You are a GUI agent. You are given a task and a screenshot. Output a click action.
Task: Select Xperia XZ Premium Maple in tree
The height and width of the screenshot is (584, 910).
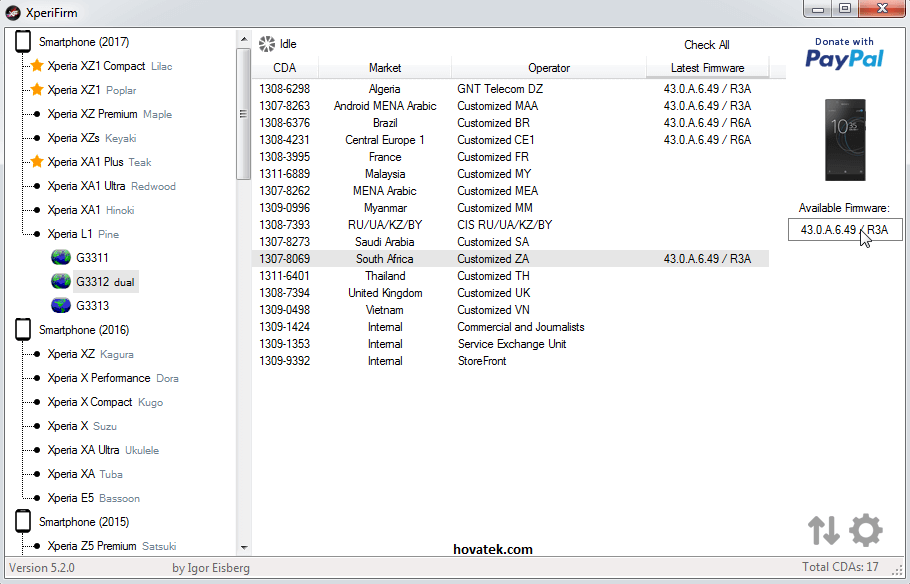110,114
